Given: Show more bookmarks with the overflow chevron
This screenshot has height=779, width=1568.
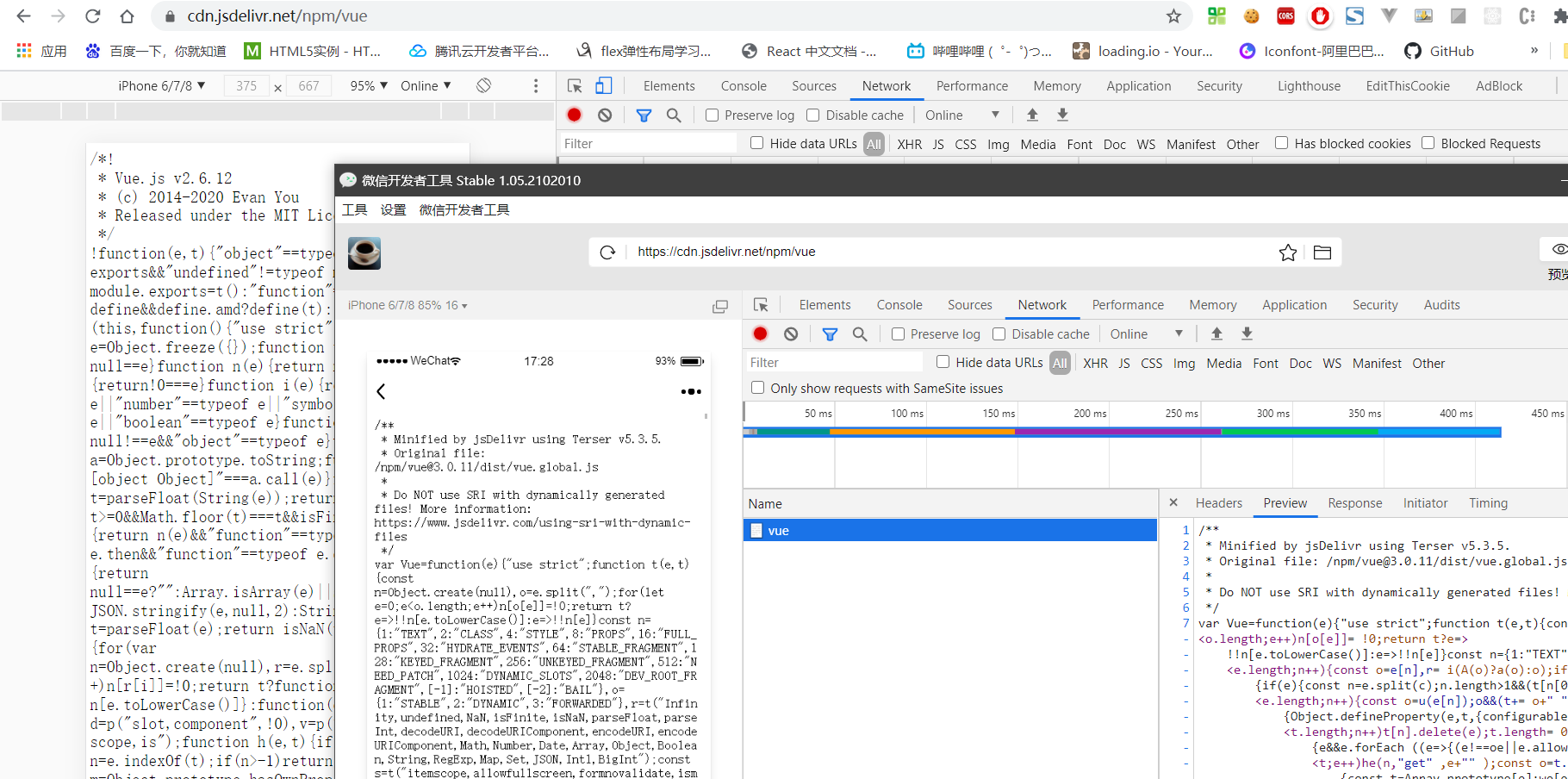Looking at the screenshot, I should click(1534, 51).
